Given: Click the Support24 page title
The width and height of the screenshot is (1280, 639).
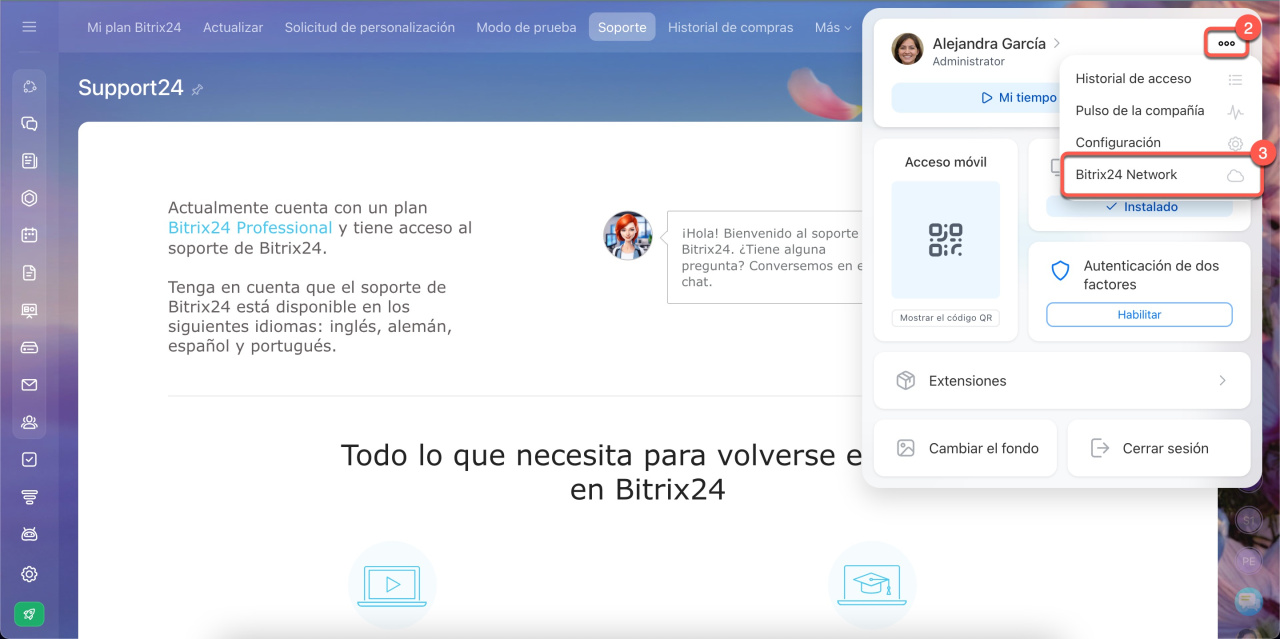Looking at the screenshot, I should 131,88.
